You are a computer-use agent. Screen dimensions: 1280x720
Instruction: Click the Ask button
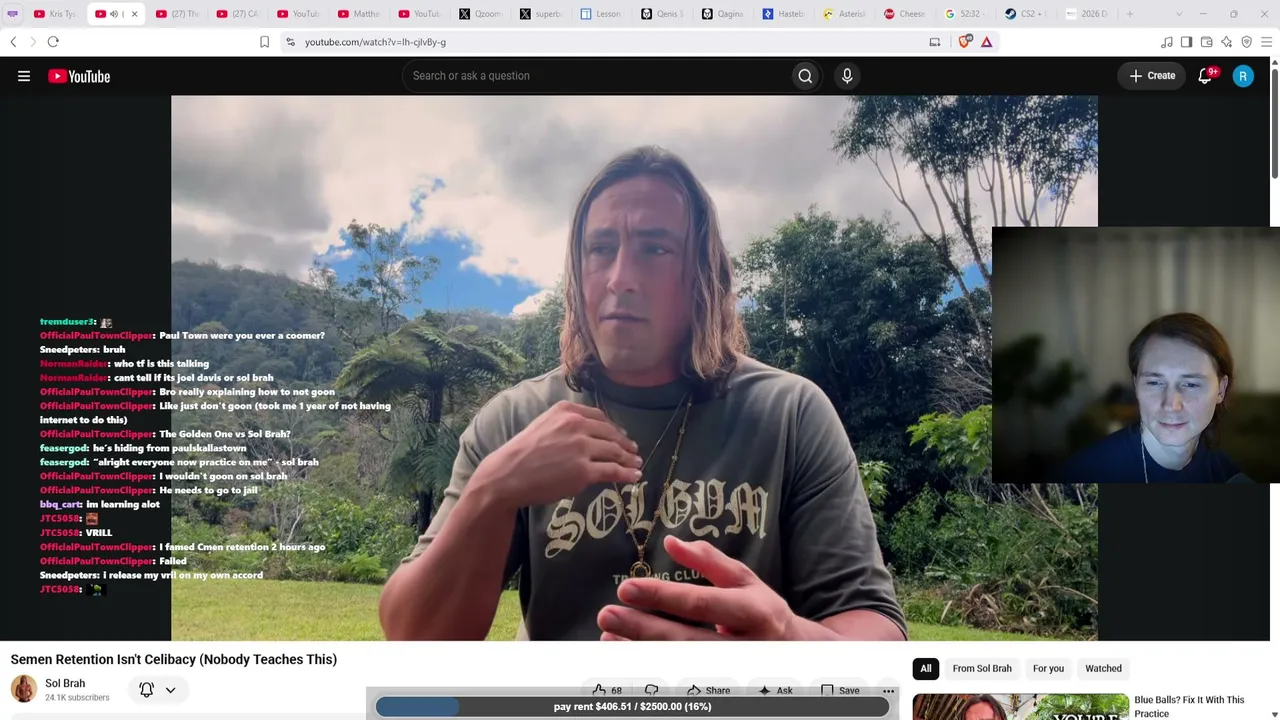[775, 690]
